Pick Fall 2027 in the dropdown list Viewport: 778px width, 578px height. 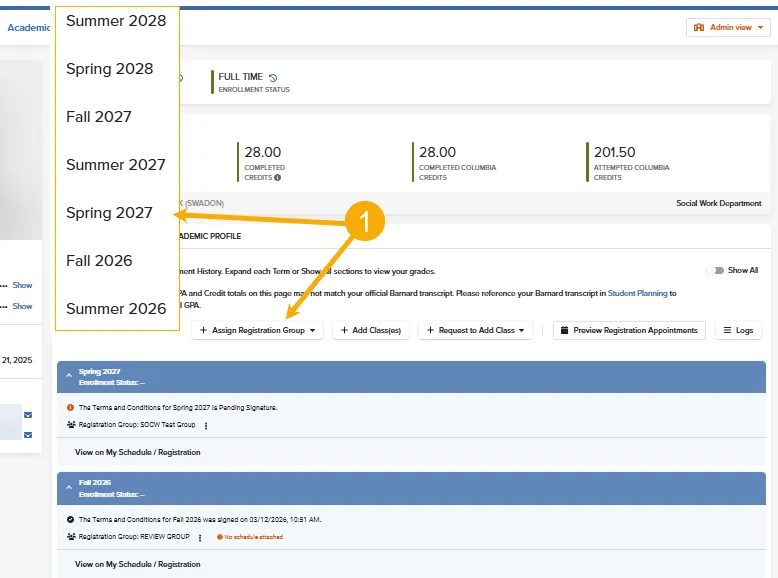99,117
